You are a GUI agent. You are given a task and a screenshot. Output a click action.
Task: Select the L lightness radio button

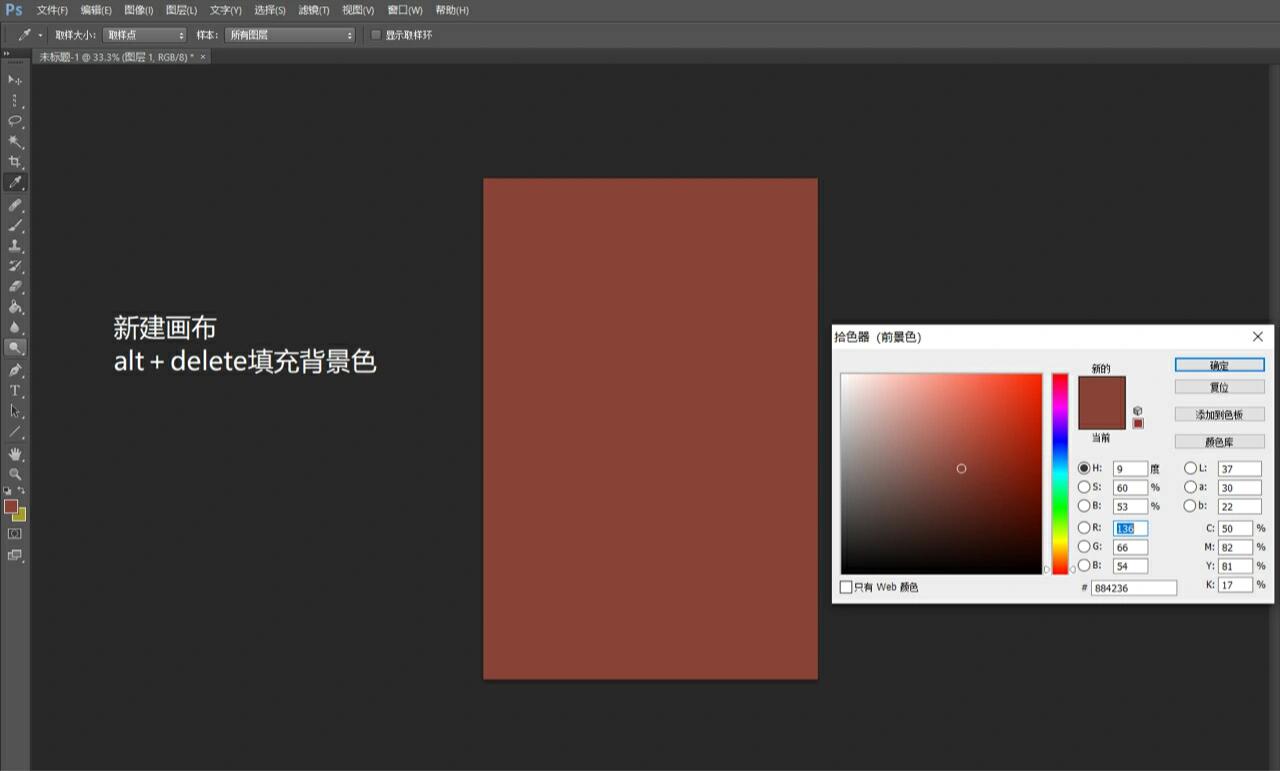[1190, 468]
